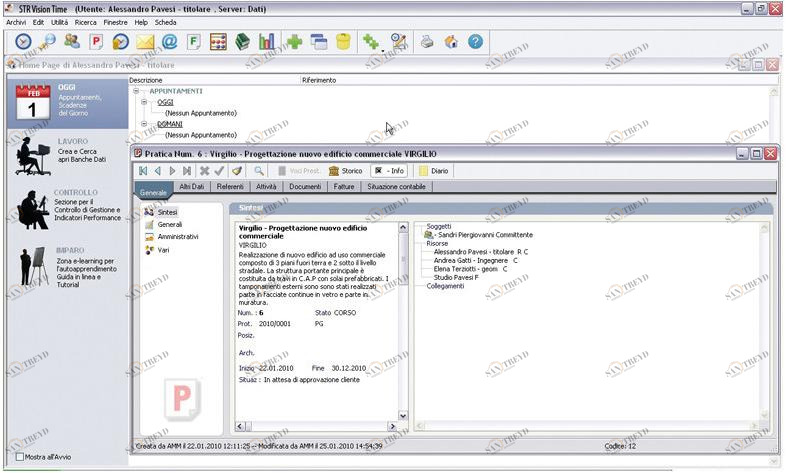Click the clock-with-folder icon in toolbar
786x473 pixels.
(x=120, y=42)
